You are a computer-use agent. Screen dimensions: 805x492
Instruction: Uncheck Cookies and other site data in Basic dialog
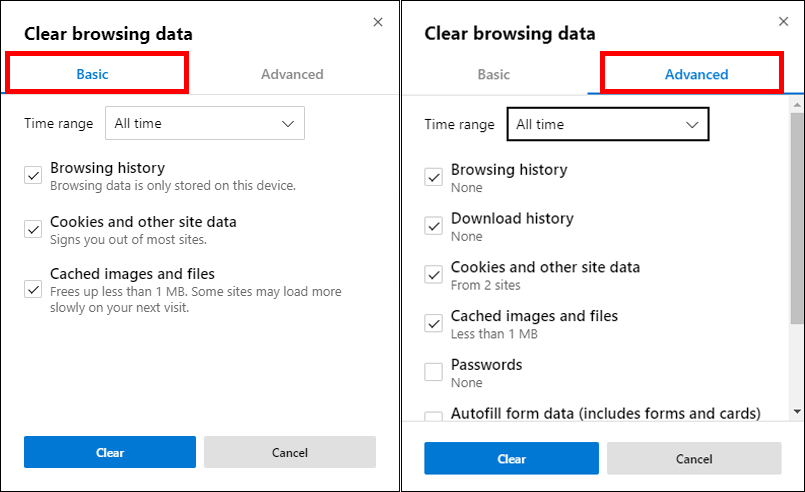(33, 229)
